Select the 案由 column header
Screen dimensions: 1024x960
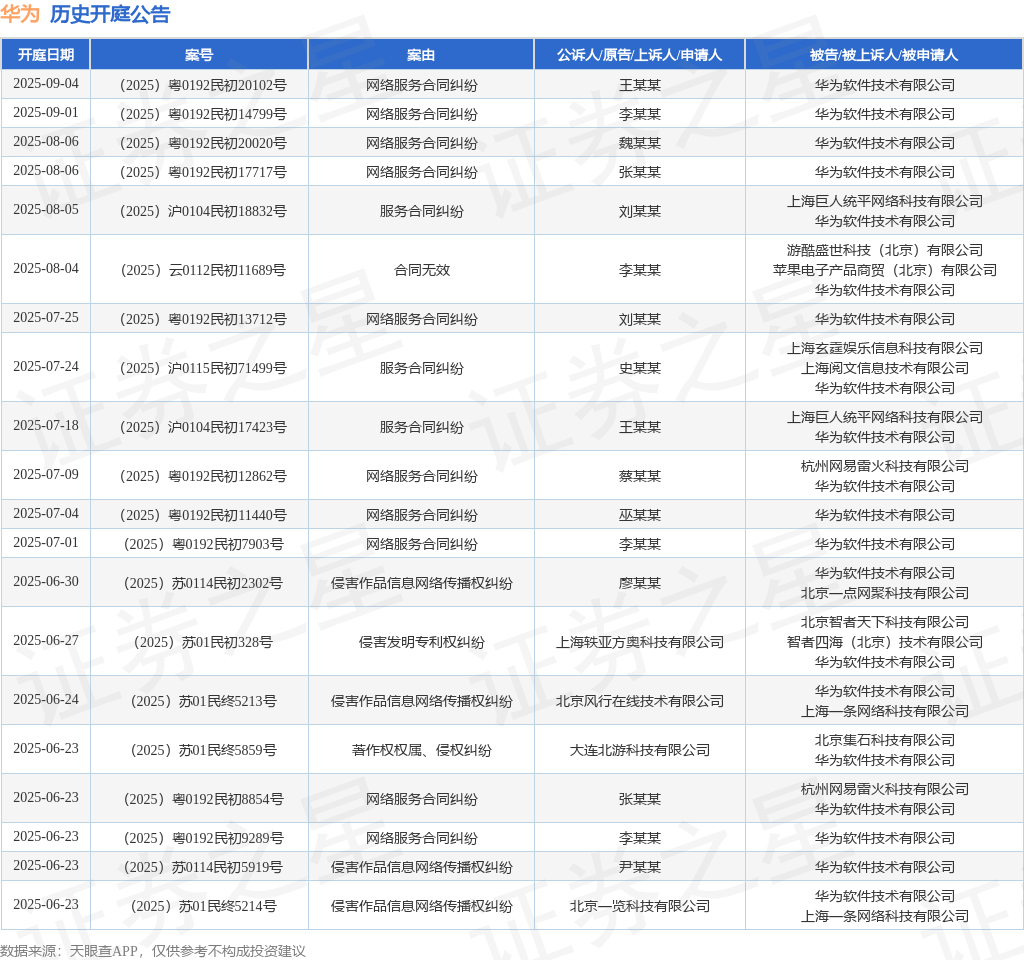[421, 55]
